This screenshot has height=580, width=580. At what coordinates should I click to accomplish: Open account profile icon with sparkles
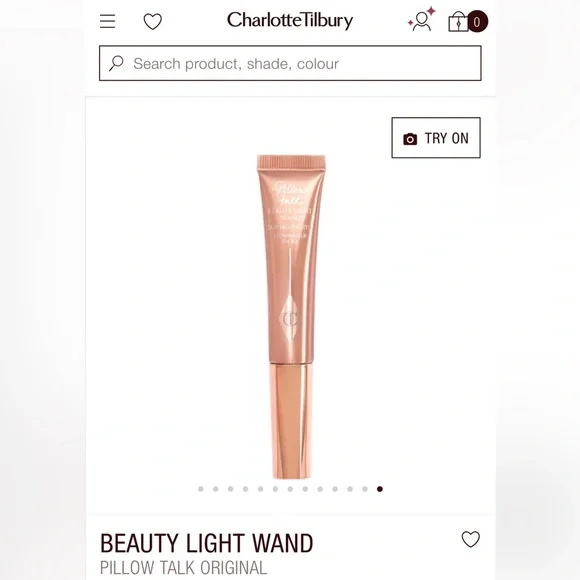(422, 20)
